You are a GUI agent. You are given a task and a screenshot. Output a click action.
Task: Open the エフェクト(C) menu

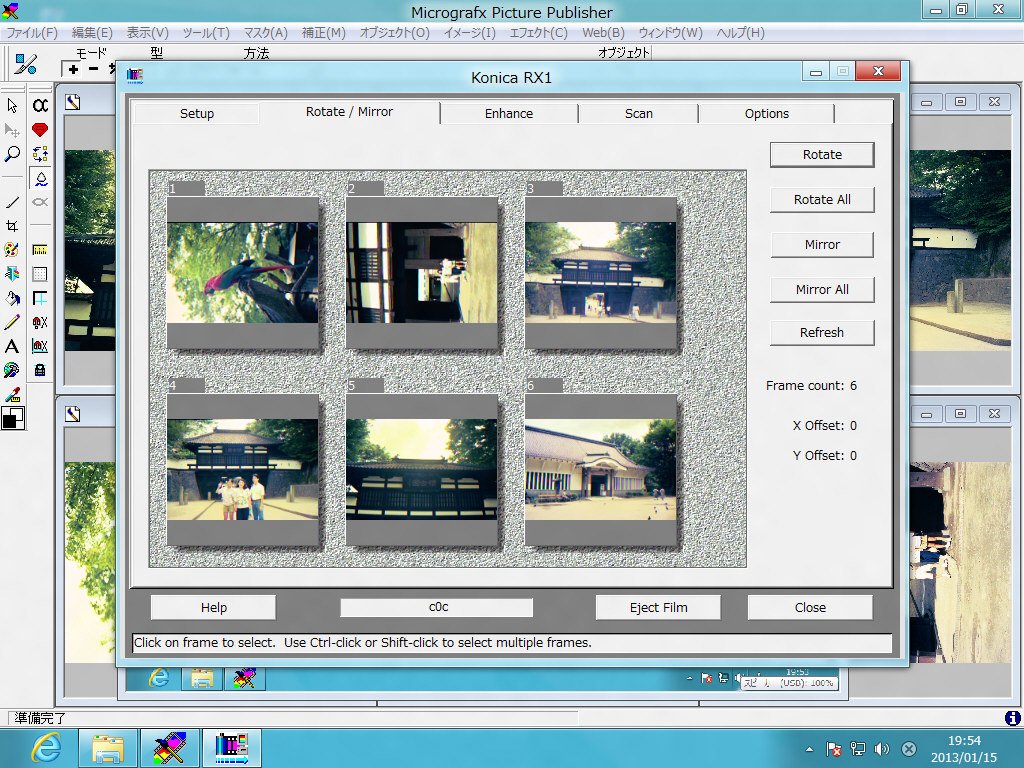[x=538, y=33]
